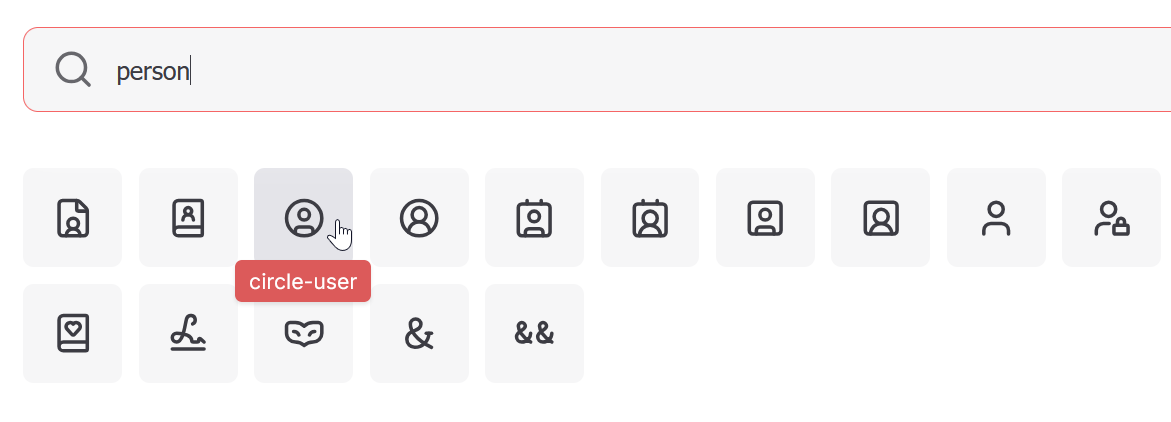Focus the icon search input field
This screenshot has width=1171, height=422.
pyautogui.click(x=597, y=69)
